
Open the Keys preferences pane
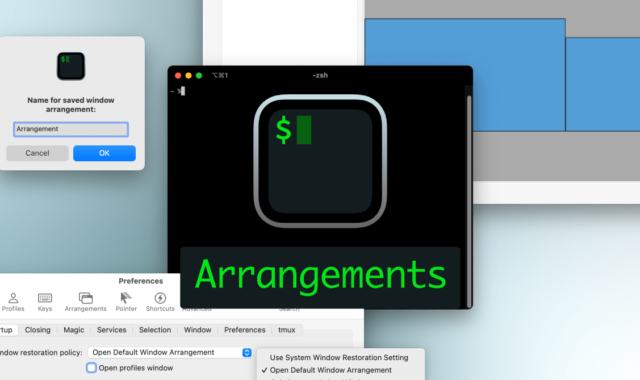[45, 302]
